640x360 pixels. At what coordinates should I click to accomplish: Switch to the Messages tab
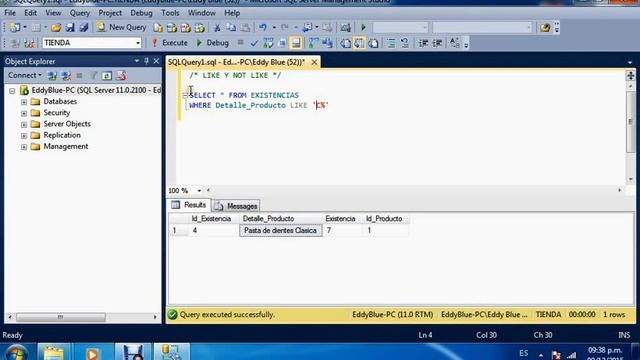(236, 206)
